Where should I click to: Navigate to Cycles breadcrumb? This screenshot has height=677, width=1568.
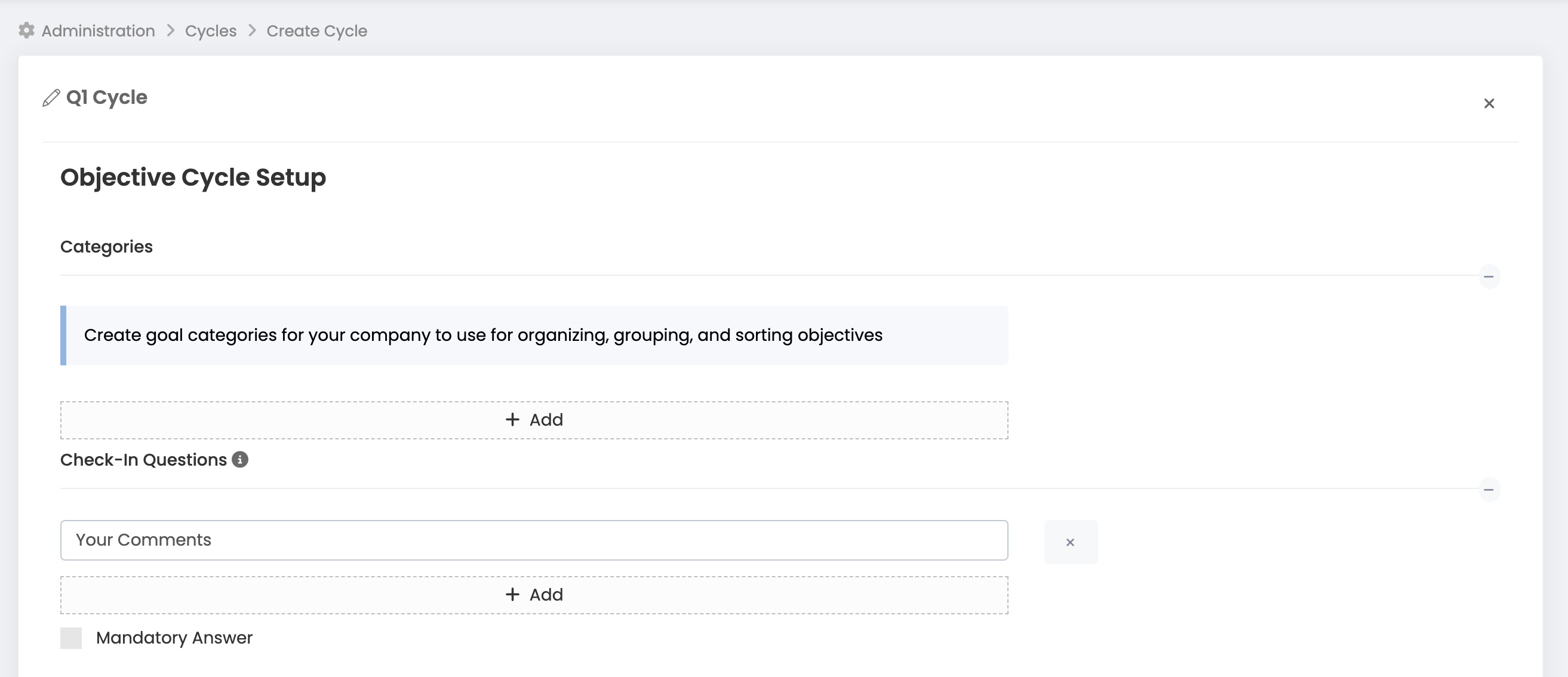(x=211, y=30)
